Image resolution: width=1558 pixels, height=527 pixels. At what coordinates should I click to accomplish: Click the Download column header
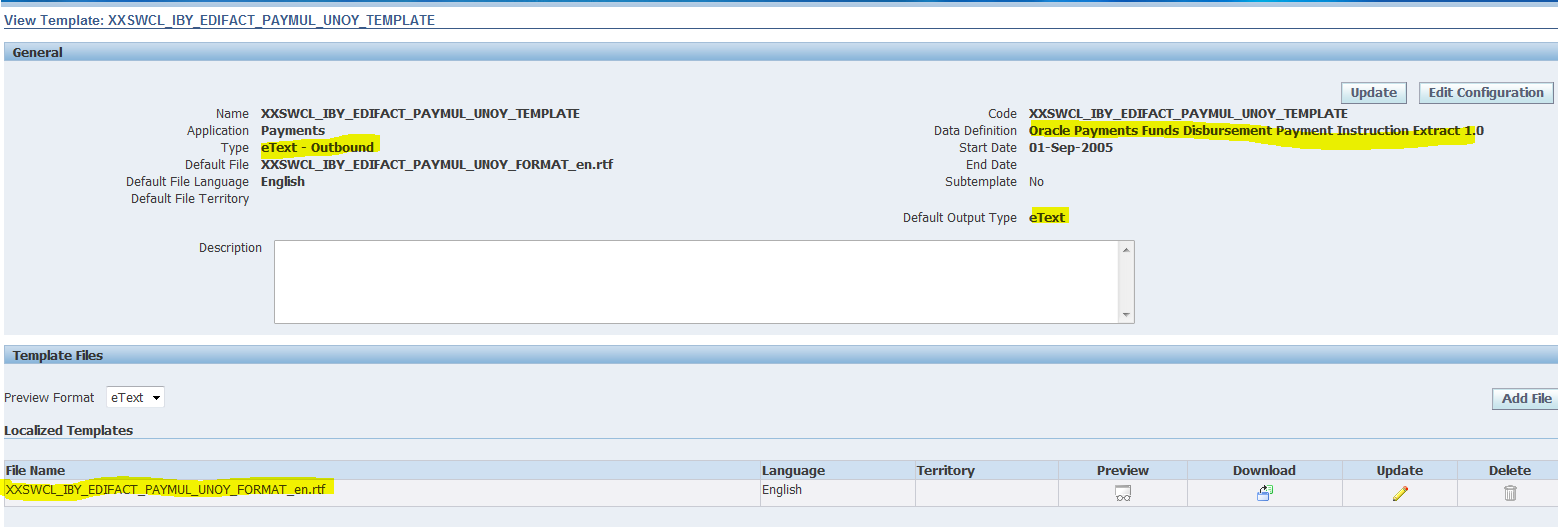coord(1264,470)
